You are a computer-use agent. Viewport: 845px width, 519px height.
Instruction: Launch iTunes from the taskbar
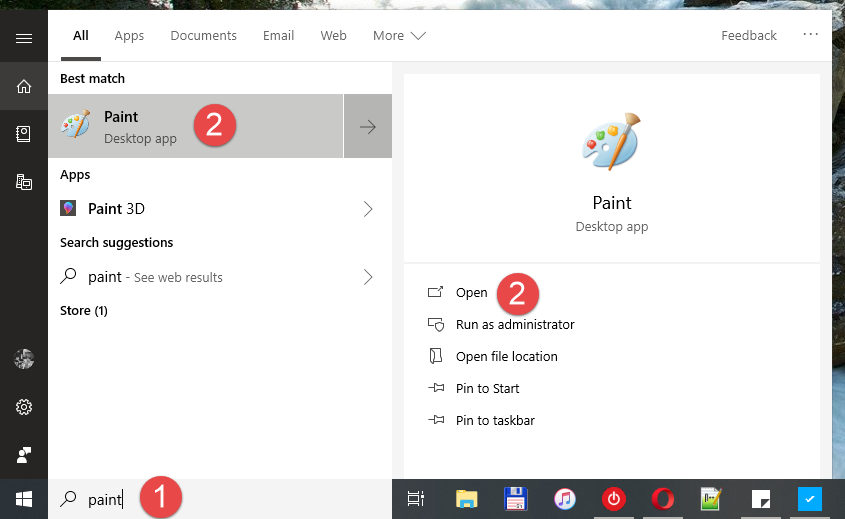(x=565, y=499)
